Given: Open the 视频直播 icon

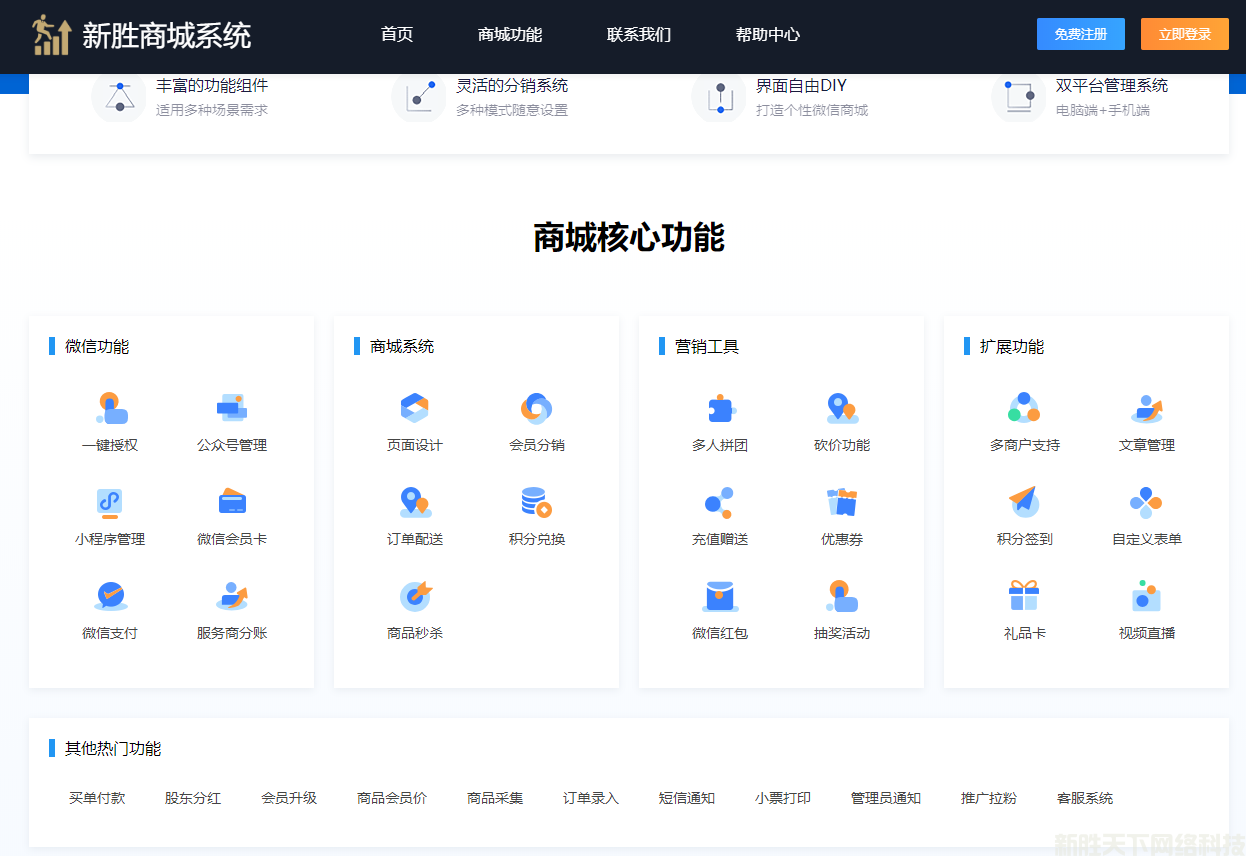Looking at the screenshot, I should (1146, 596).
